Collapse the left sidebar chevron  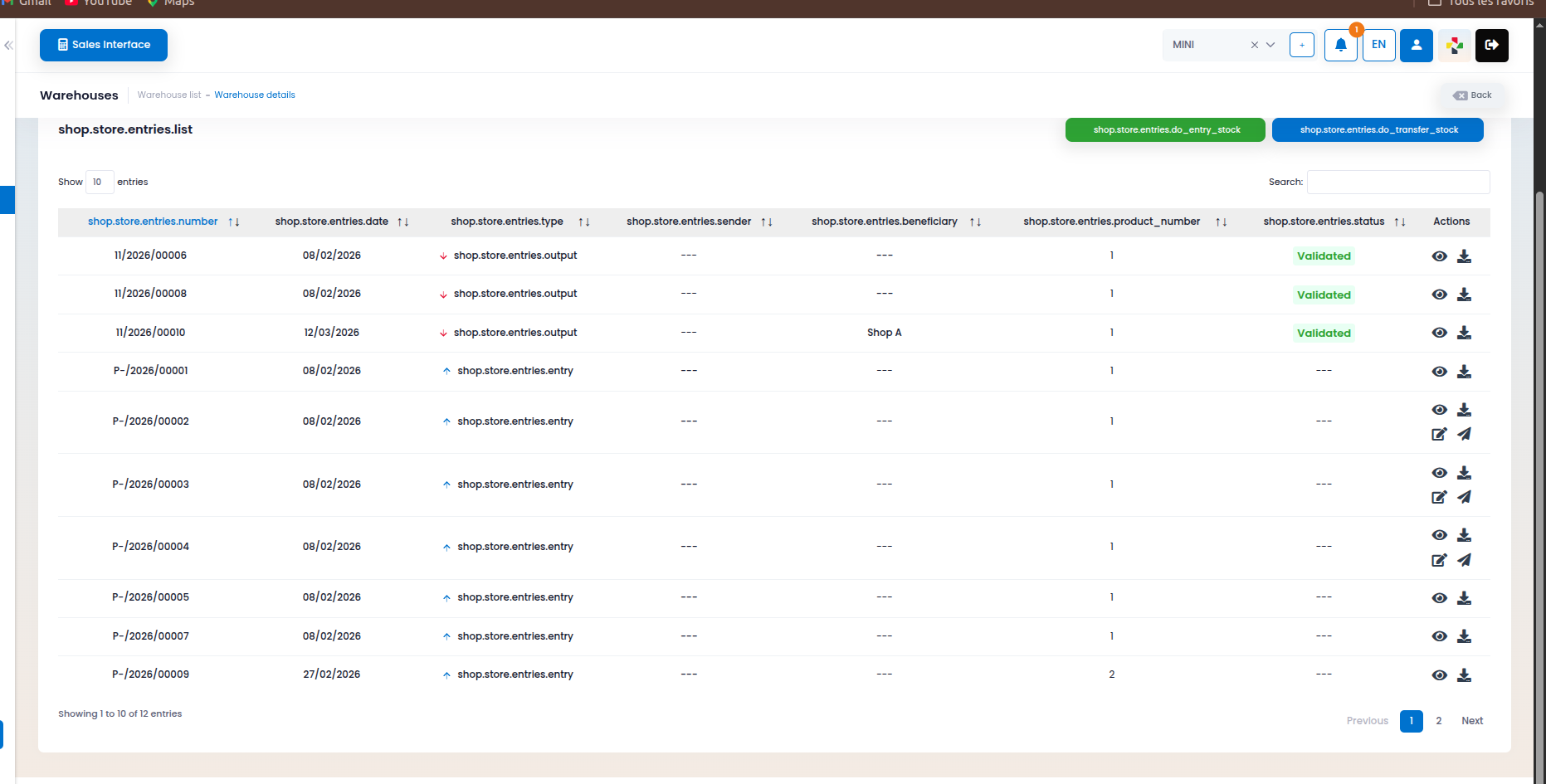tap(8, 45)
